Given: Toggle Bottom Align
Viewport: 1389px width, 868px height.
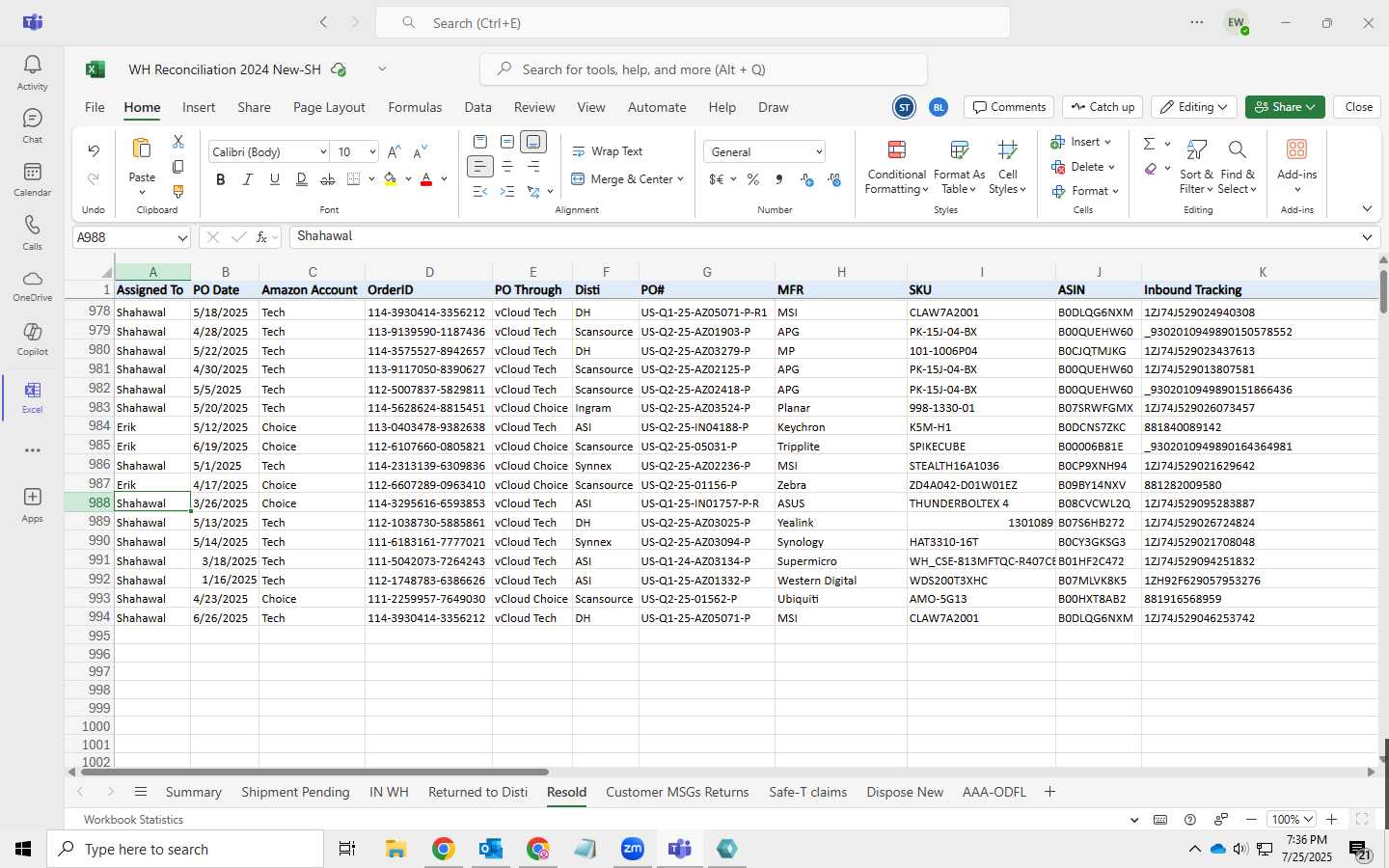Looking at the screenshot, I should (533, 142).
